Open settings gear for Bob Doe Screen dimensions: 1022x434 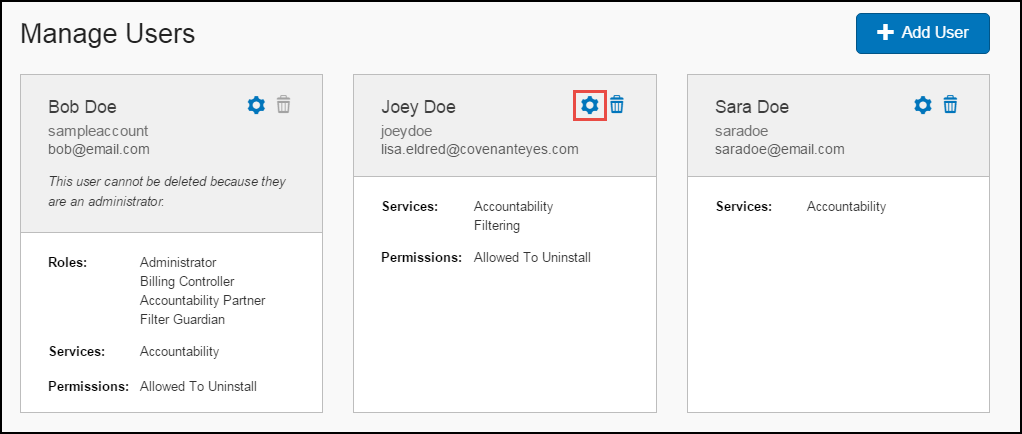(257, 105)
